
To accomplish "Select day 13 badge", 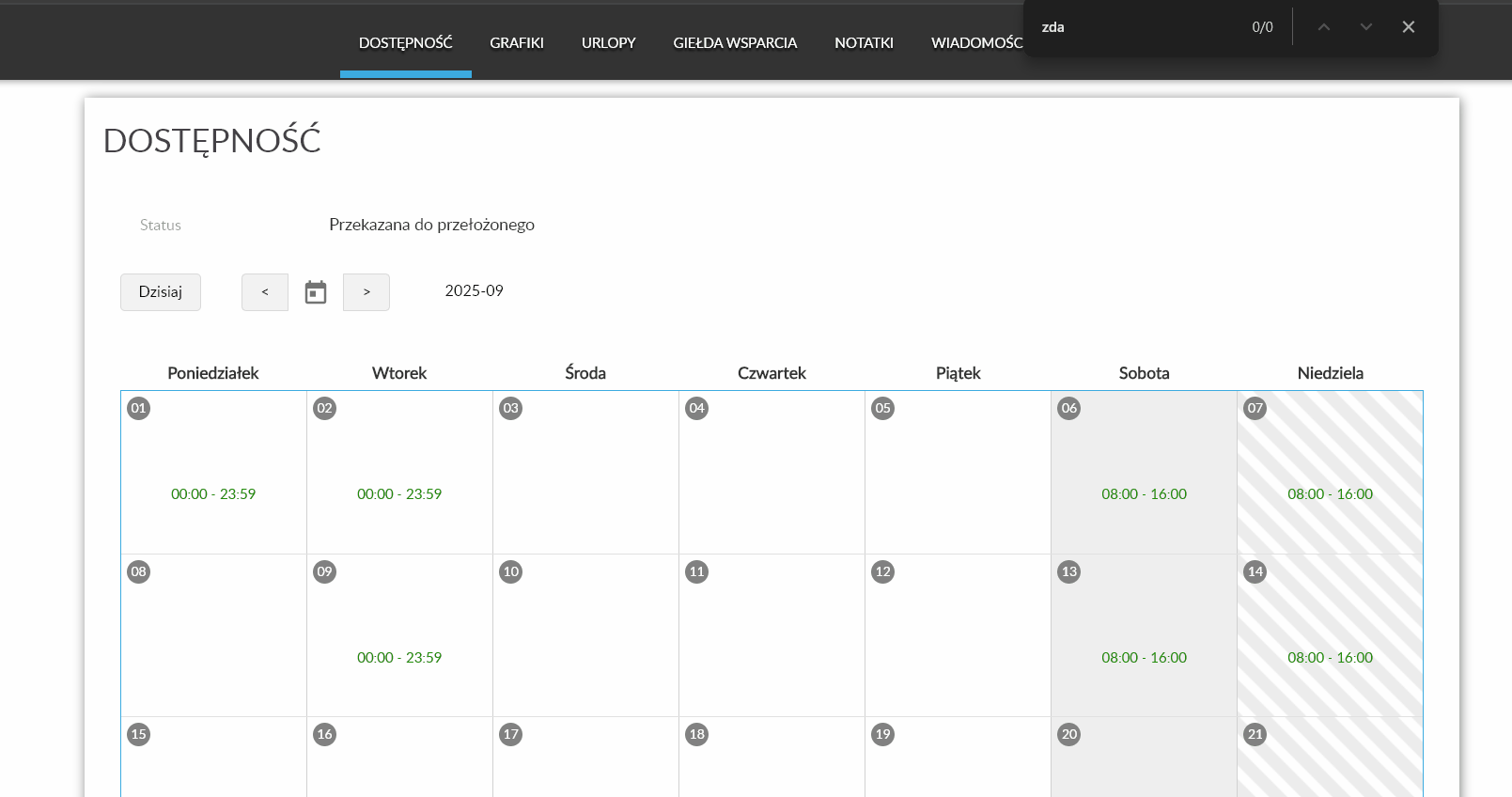I will coord(1068,571).
